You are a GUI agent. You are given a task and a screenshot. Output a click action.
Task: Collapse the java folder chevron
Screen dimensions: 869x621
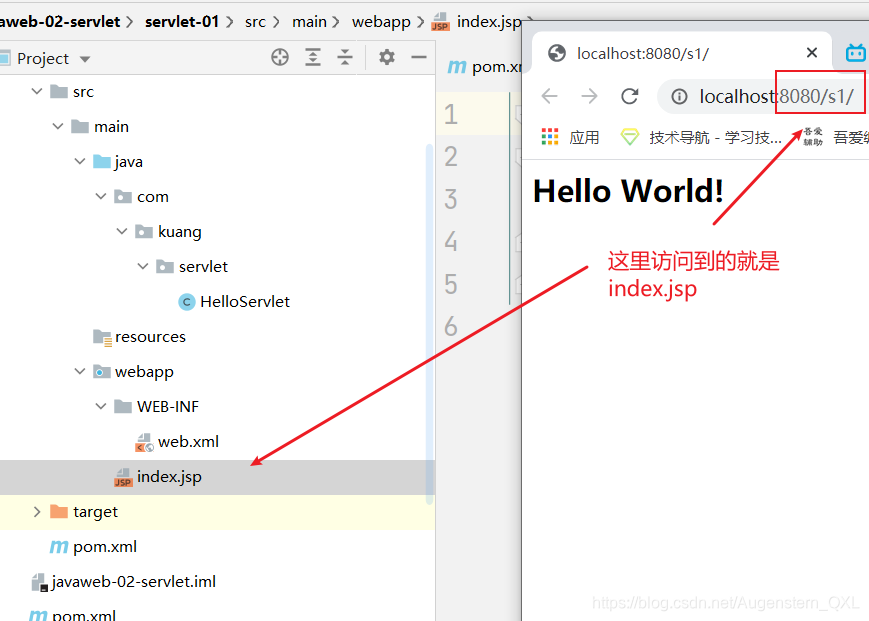point(80,161)
